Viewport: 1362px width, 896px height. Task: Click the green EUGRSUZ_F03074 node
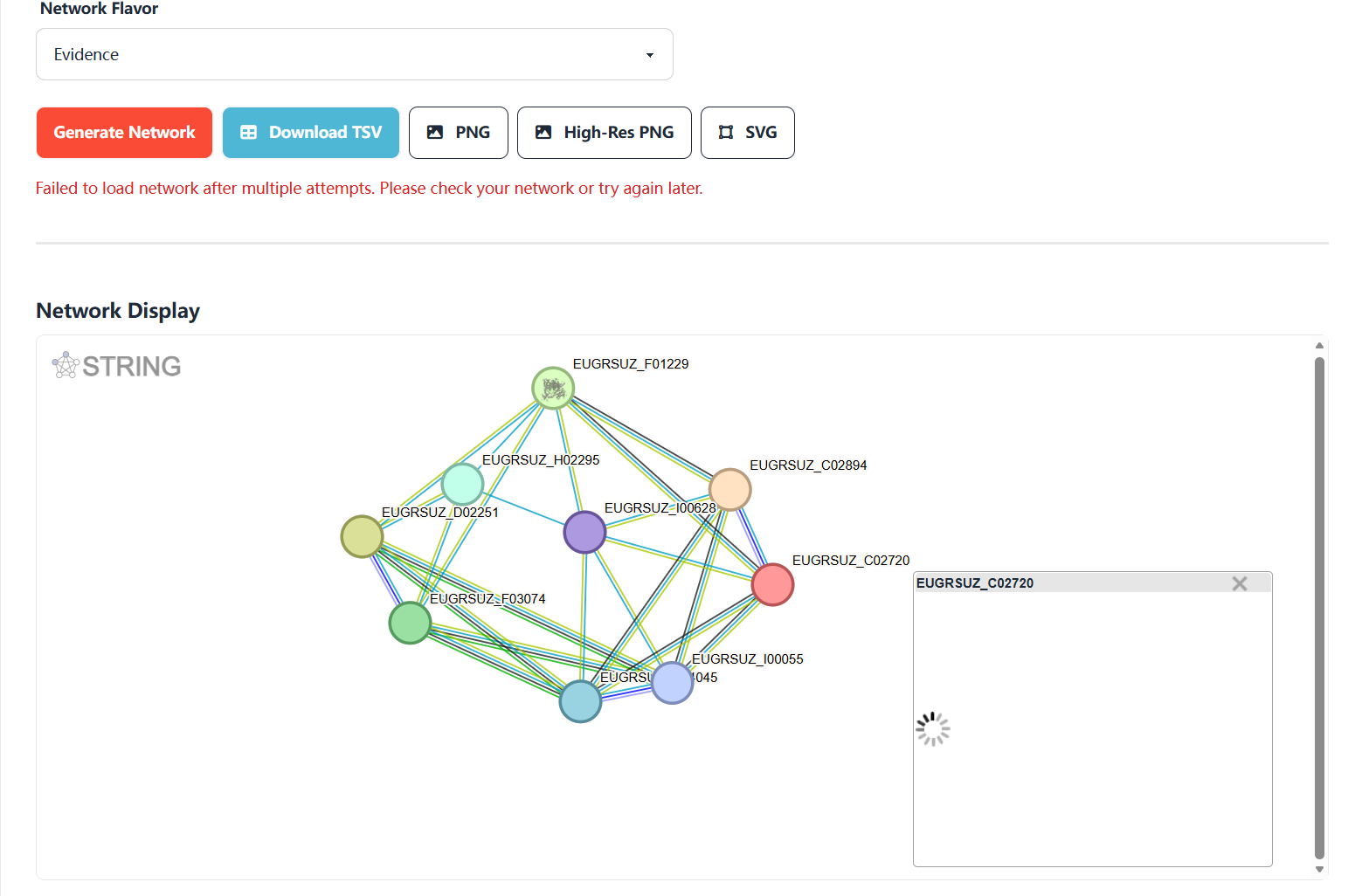[409, 622]
